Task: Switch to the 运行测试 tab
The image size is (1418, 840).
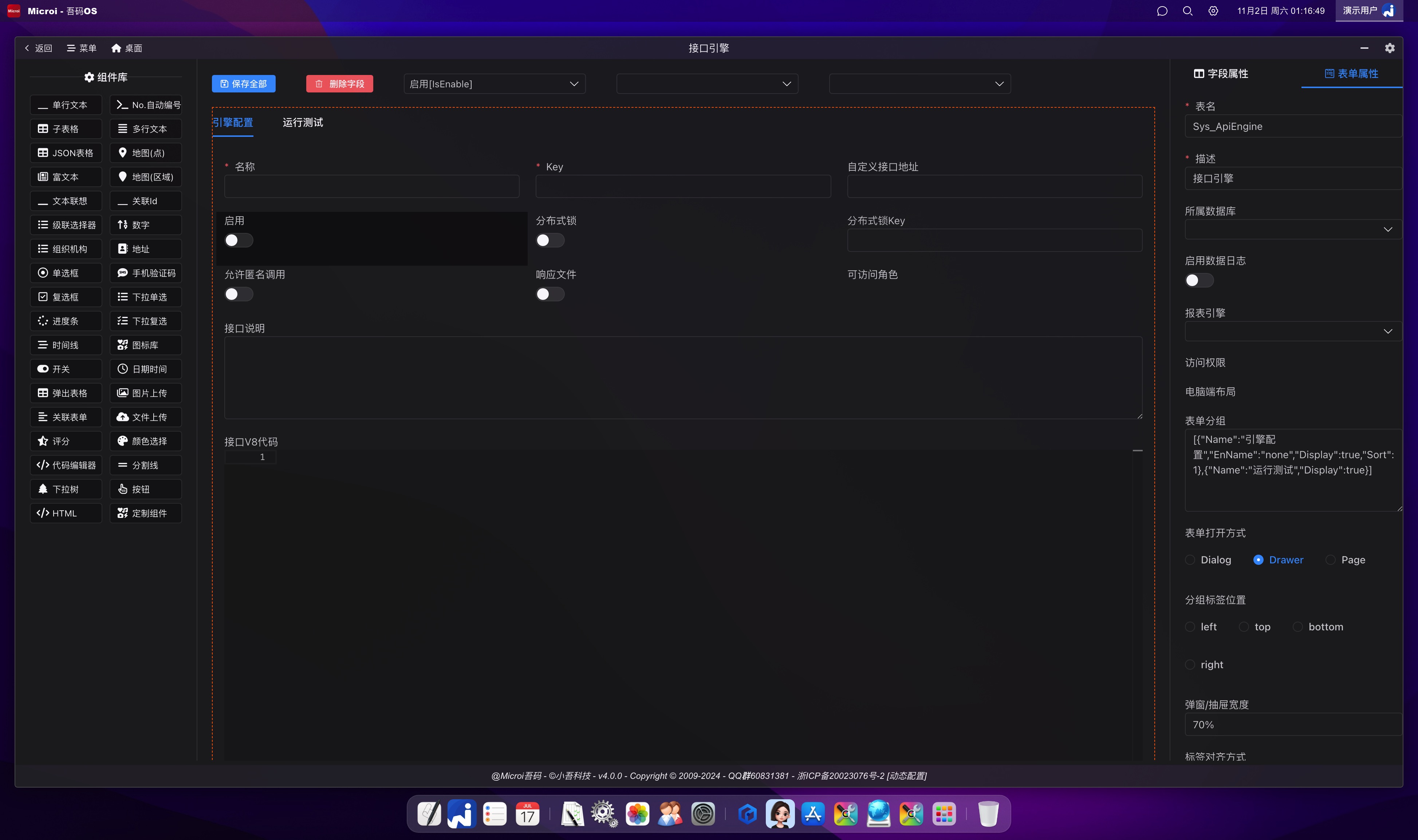Action: 303,122
